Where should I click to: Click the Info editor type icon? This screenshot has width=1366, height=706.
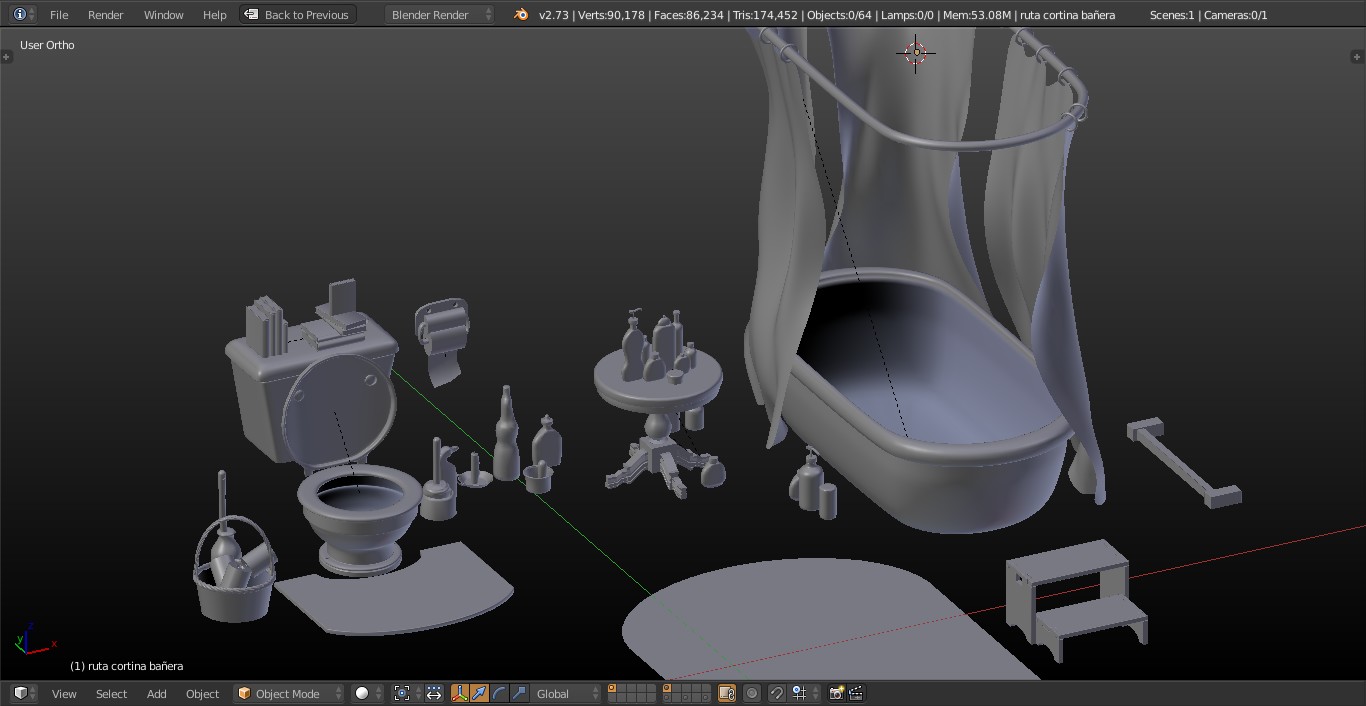point(22,14)
